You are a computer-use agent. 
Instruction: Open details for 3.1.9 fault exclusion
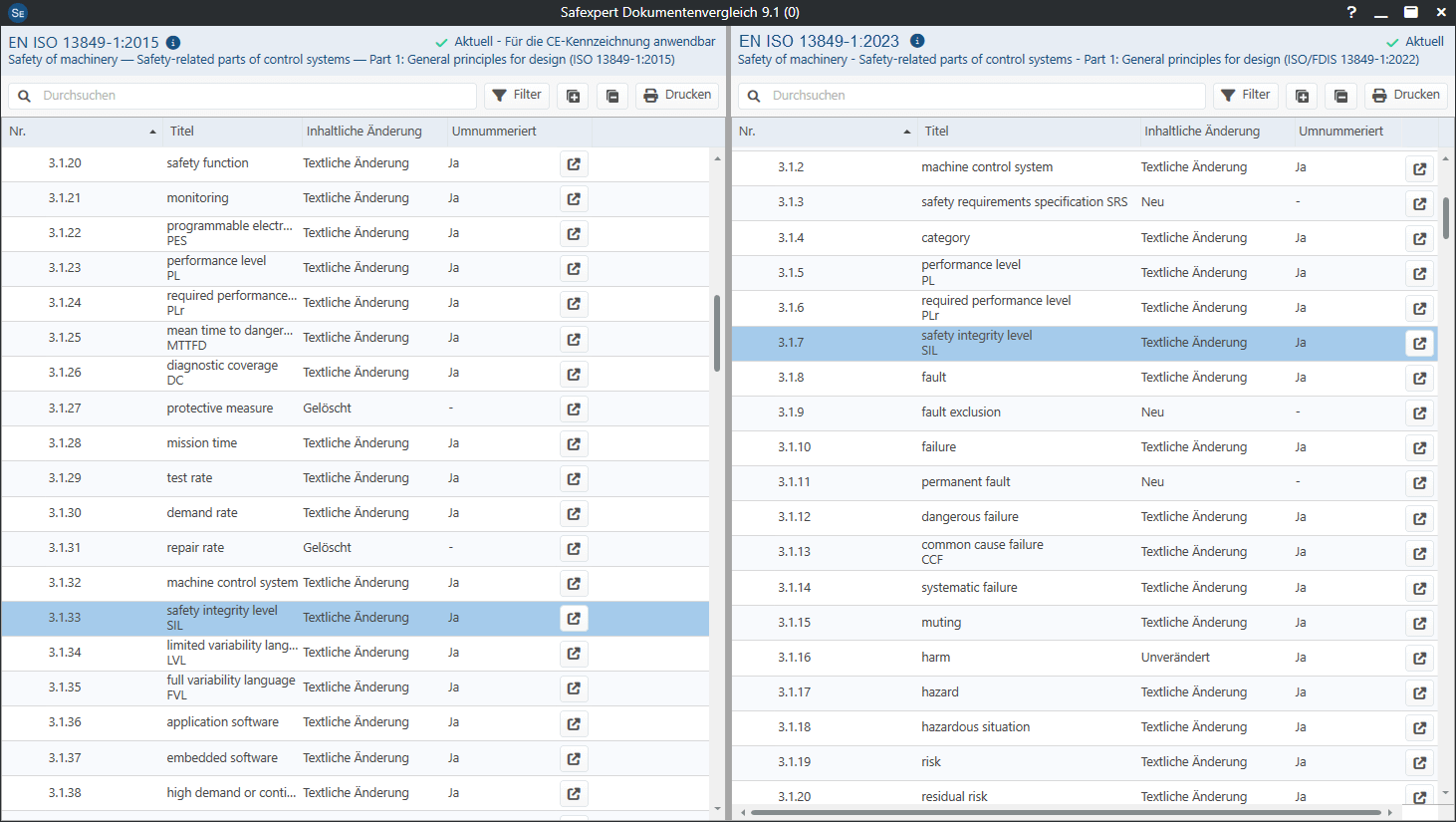(1419, 412)
